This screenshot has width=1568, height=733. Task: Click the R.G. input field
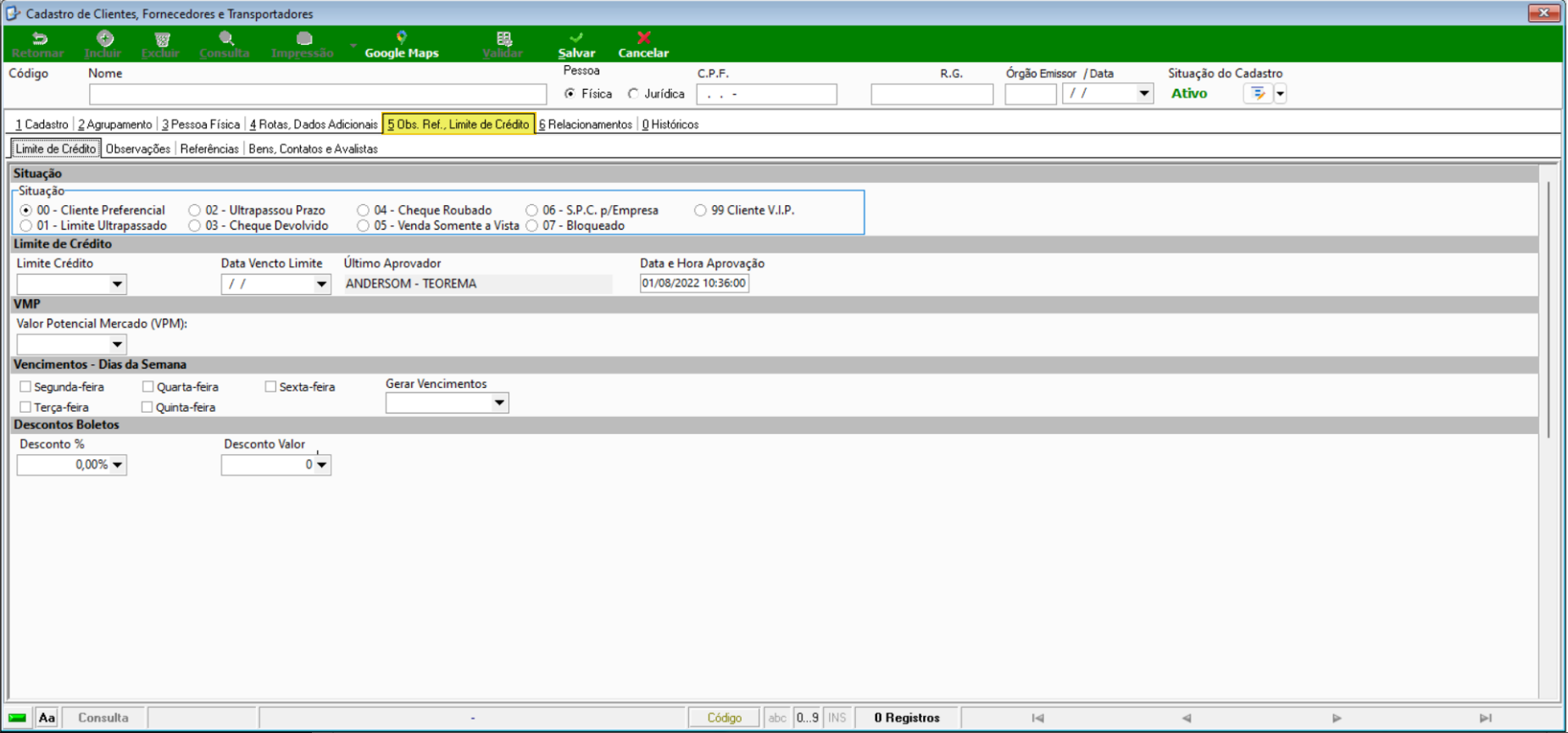[x=931, y=94]
